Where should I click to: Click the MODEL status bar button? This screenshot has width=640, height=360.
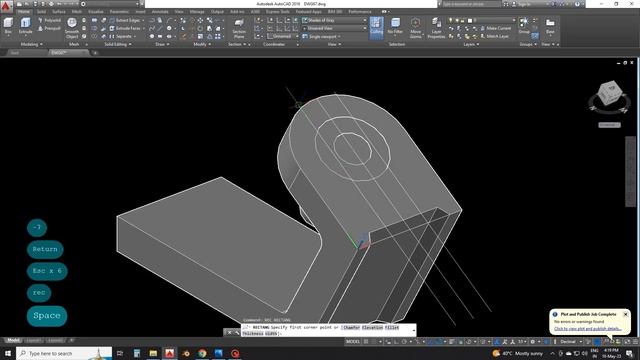[353, 342]
